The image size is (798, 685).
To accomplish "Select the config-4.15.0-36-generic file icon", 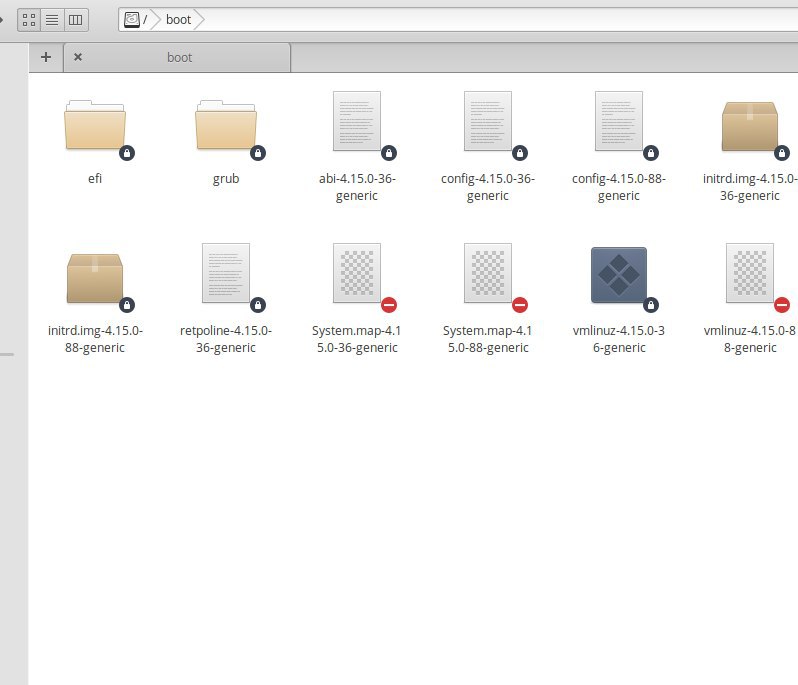I will [x=488, y=121].
